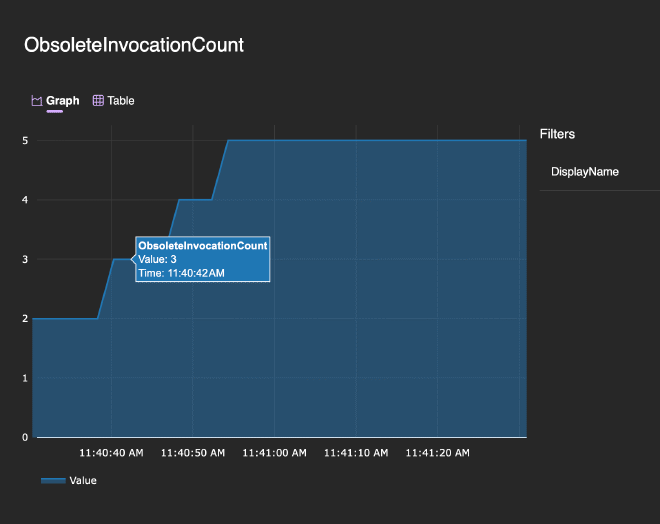Click the 11:41:10 AM x-axis label
This screenshot has width=660, height=524.
[x=356, y=453]
